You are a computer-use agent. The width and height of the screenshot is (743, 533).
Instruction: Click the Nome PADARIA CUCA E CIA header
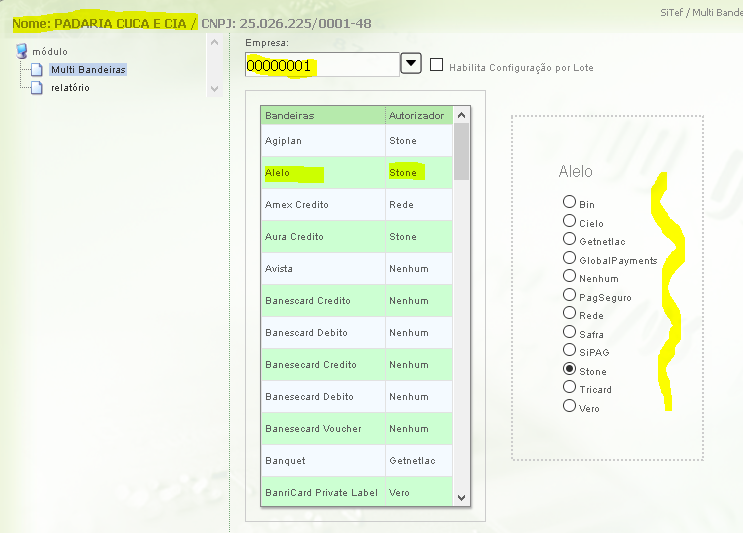coord(100,24)
